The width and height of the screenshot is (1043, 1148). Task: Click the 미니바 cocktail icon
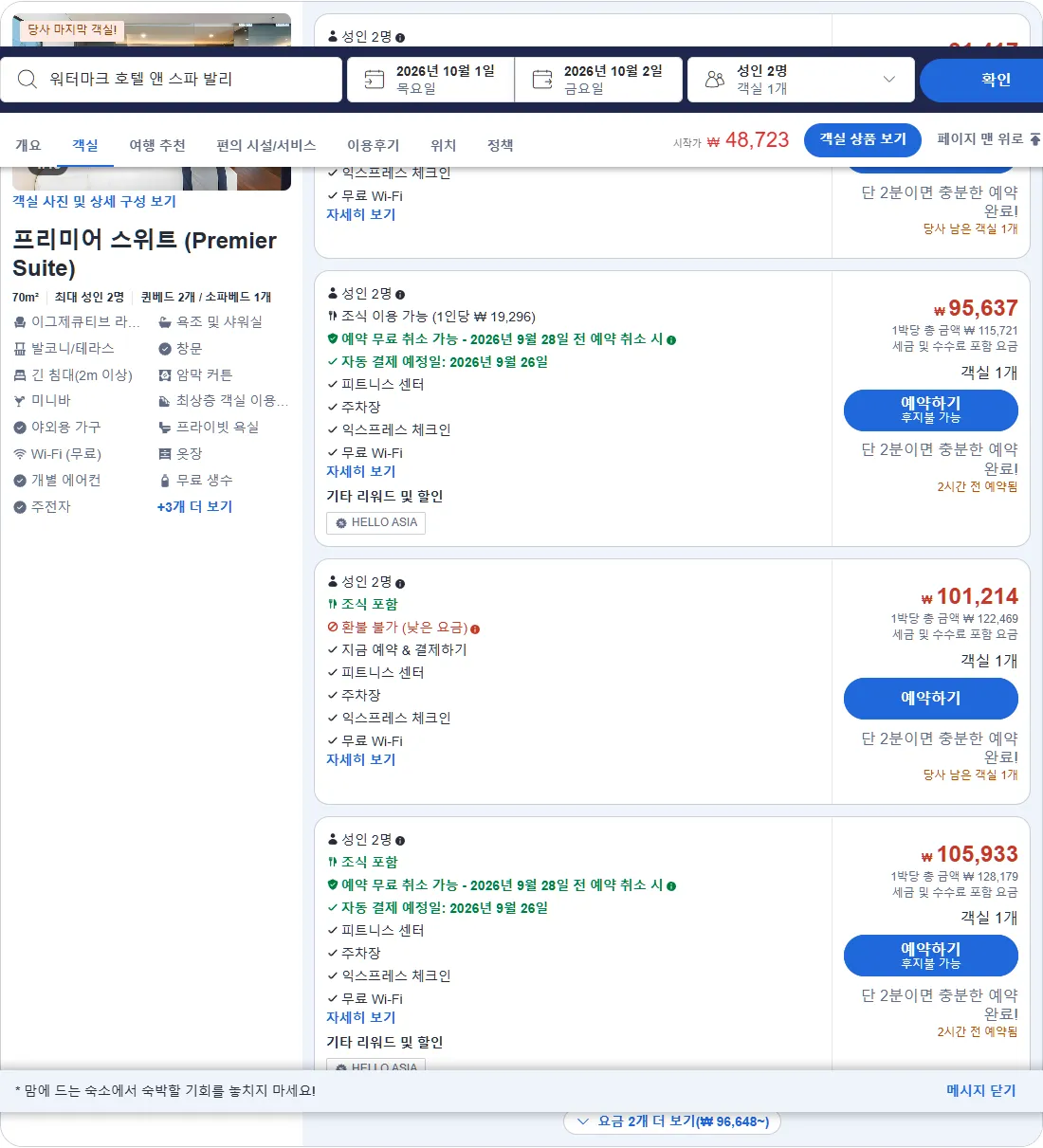tap(20, 401)
